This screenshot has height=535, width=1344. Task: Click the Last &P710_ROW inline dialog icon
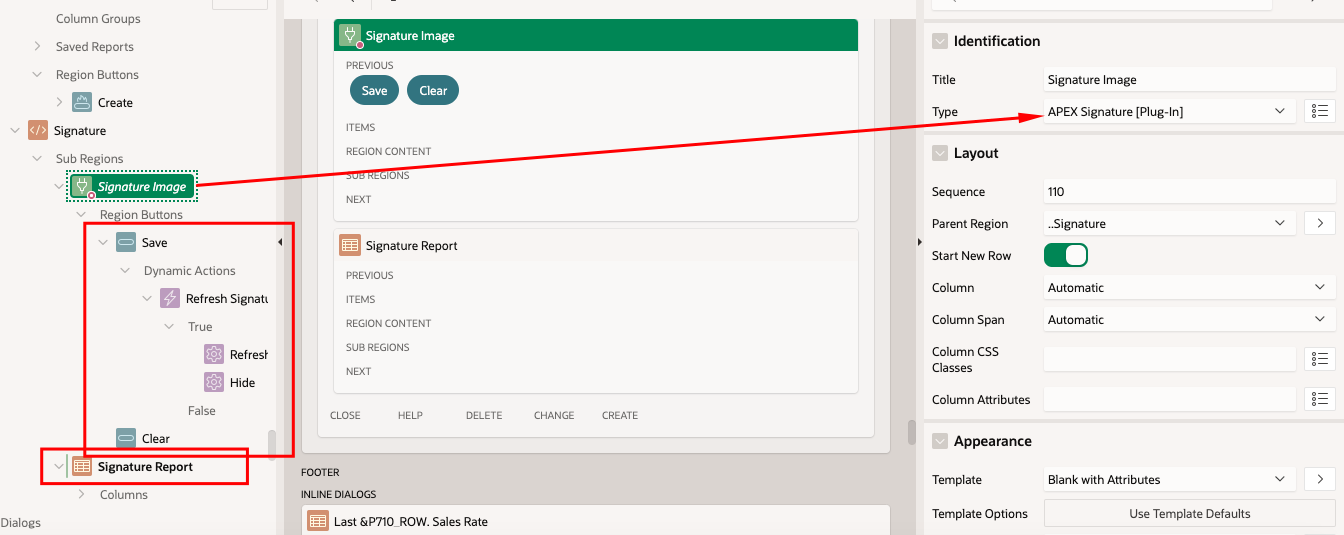point(318,520)
